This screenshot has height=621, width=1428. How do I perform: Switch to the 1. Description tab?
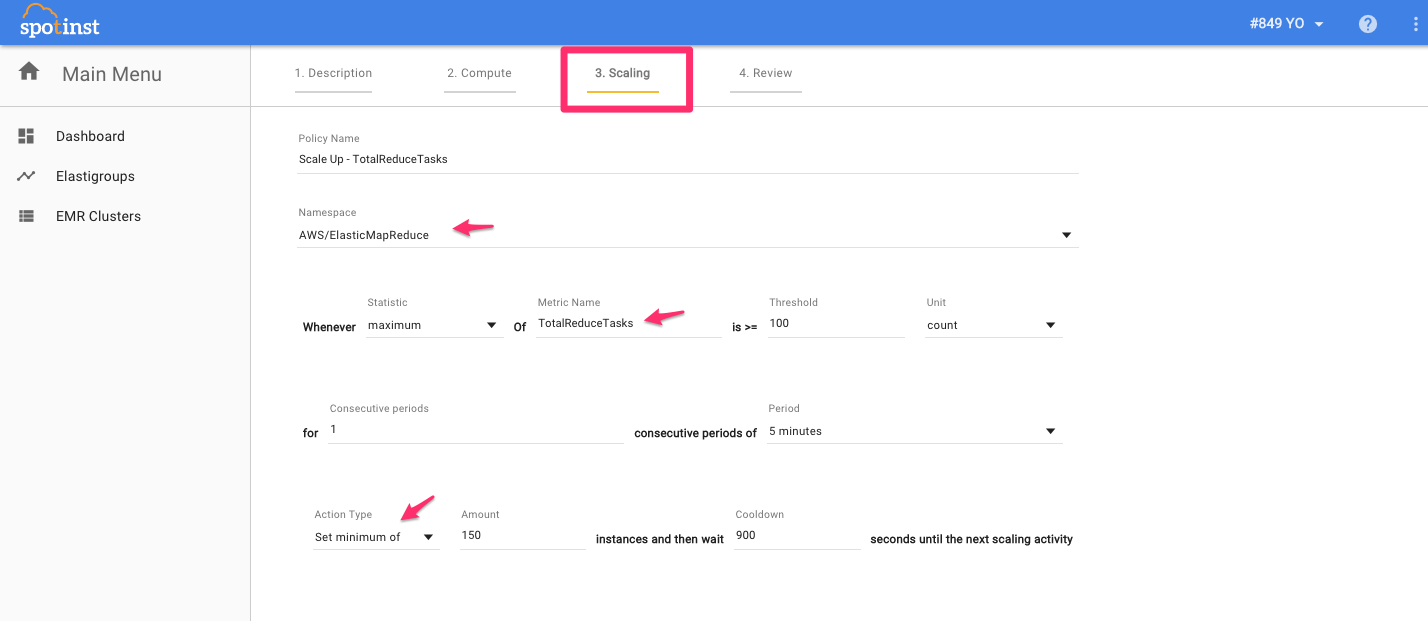click(333, 73)
